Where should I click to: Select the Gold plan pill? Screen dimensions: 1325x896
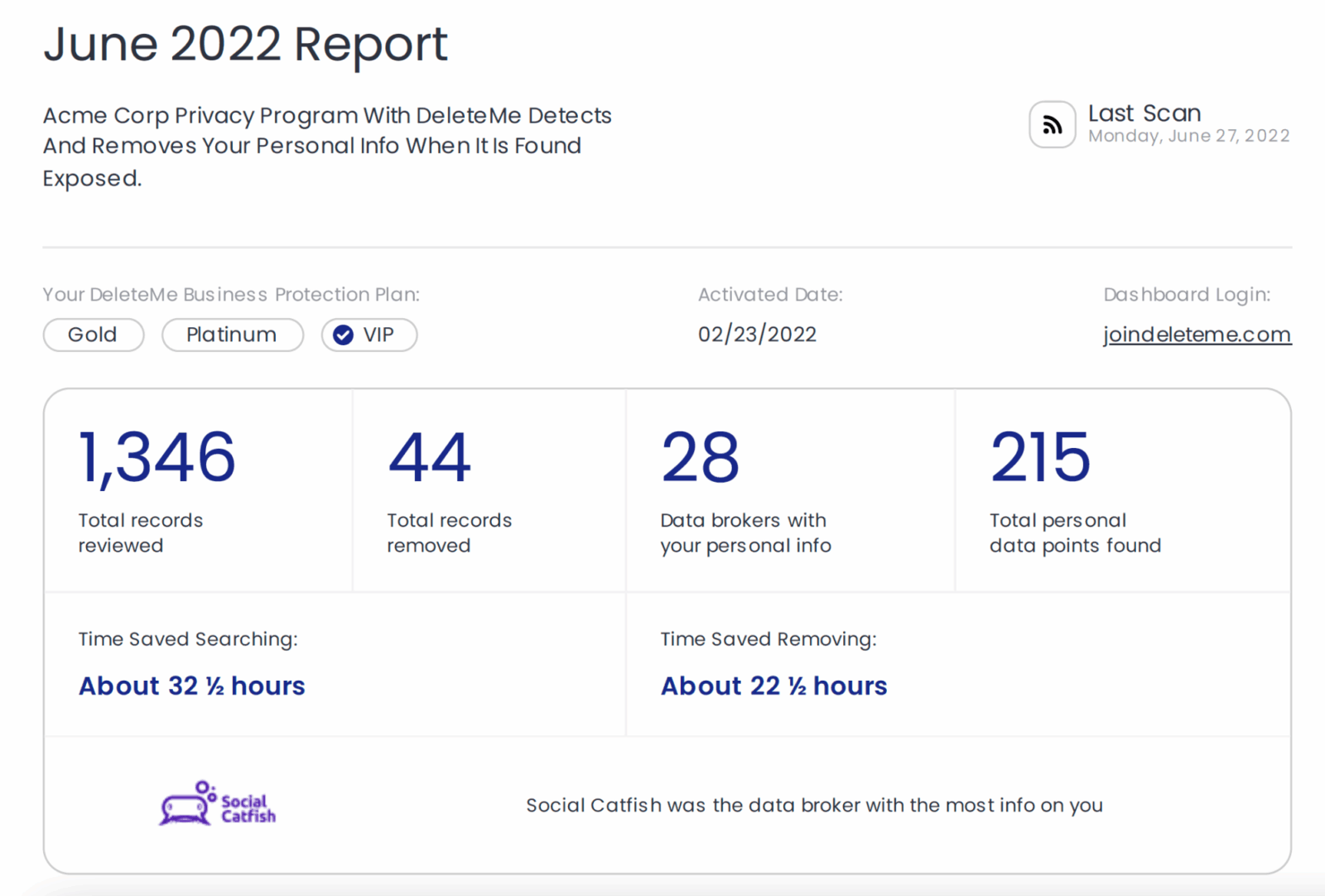tap(93, 335)
